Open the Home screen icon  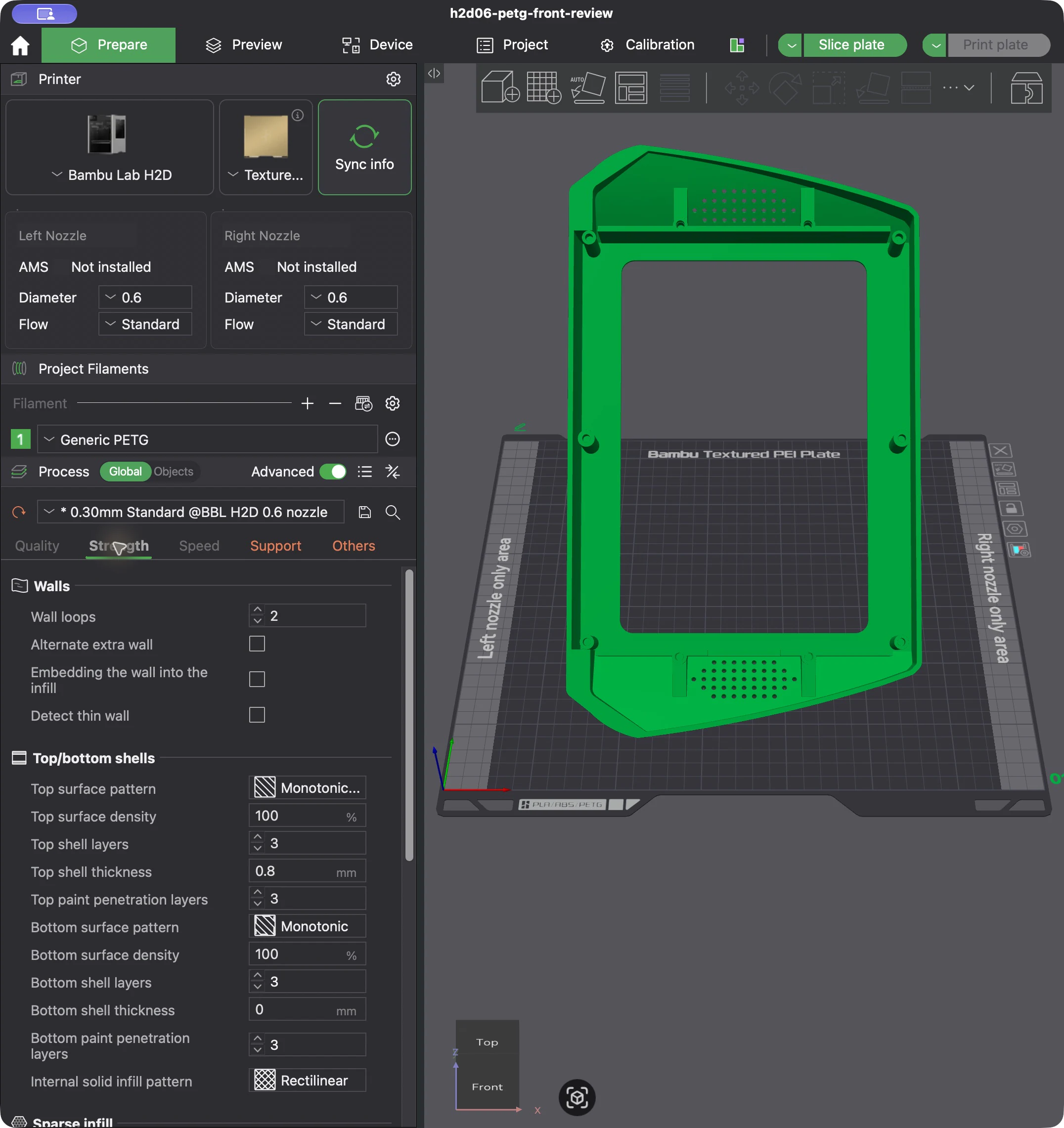point(20,45)
